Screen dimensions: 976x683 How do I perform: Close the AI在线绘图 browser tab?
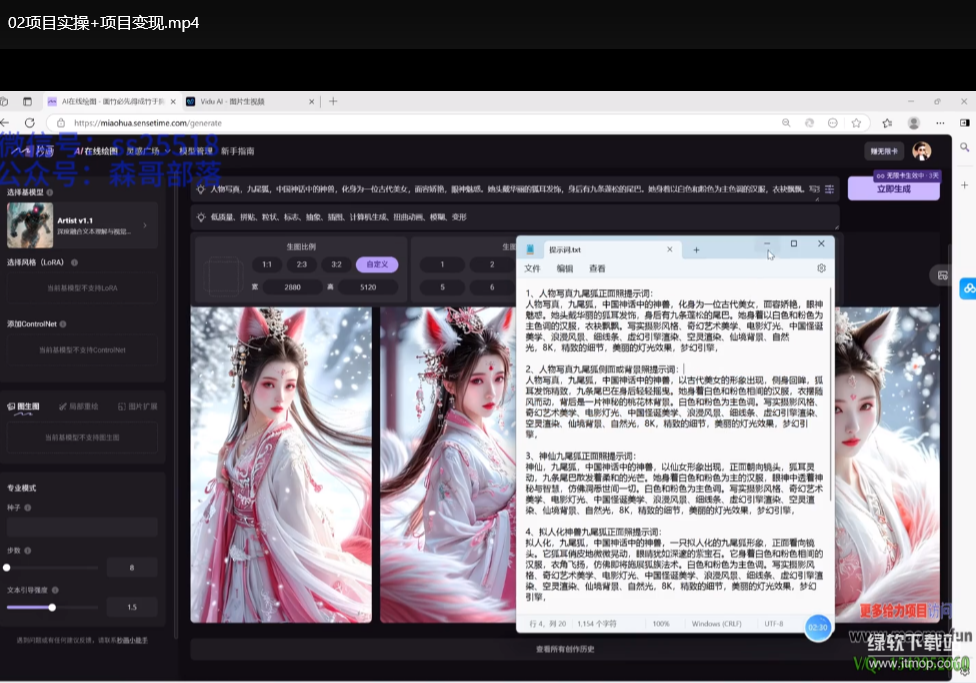point(173,101)
